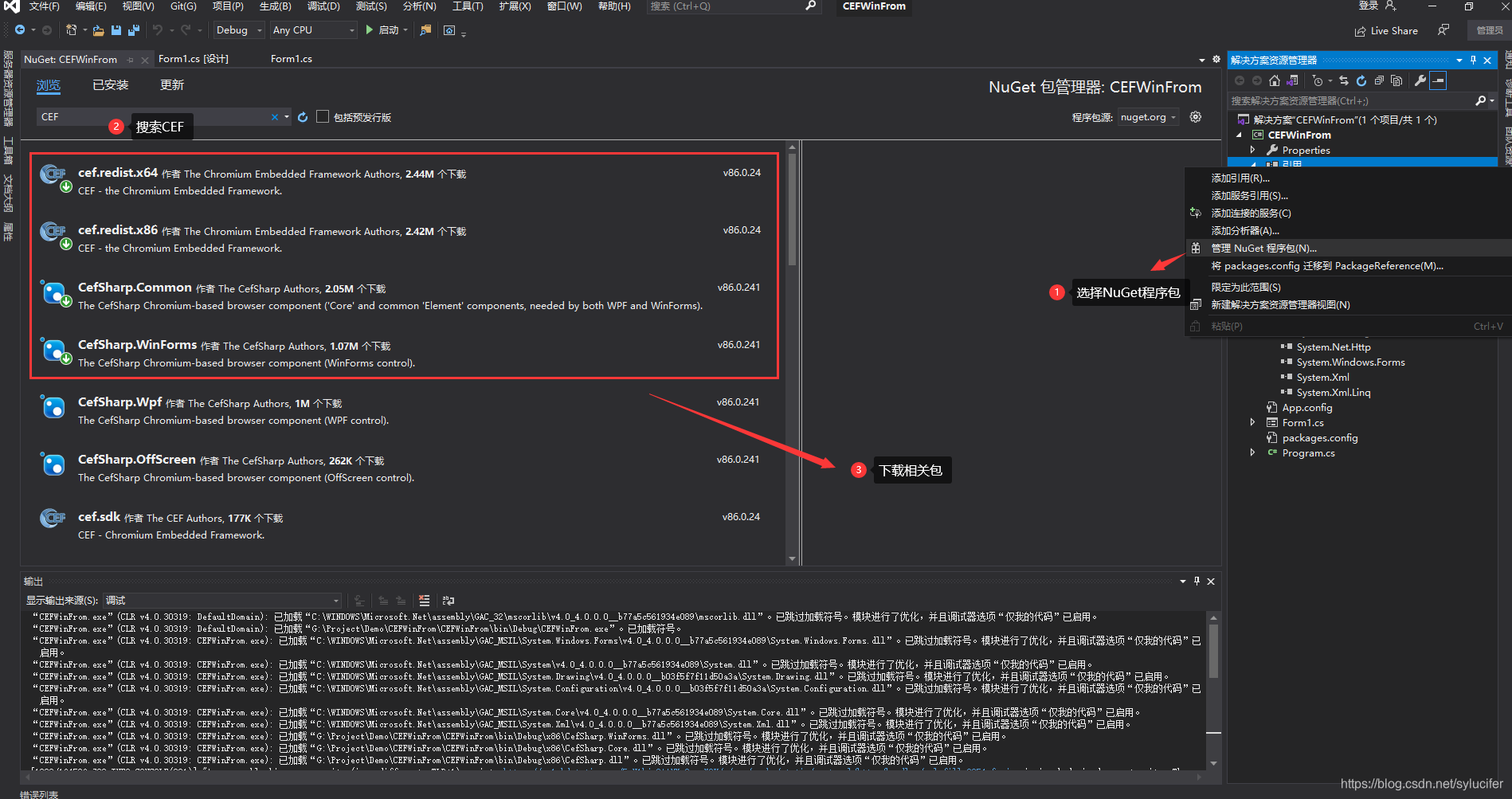Pin the Solution Explorer panel
The image size is (1512, 799).
(1473, 60)
